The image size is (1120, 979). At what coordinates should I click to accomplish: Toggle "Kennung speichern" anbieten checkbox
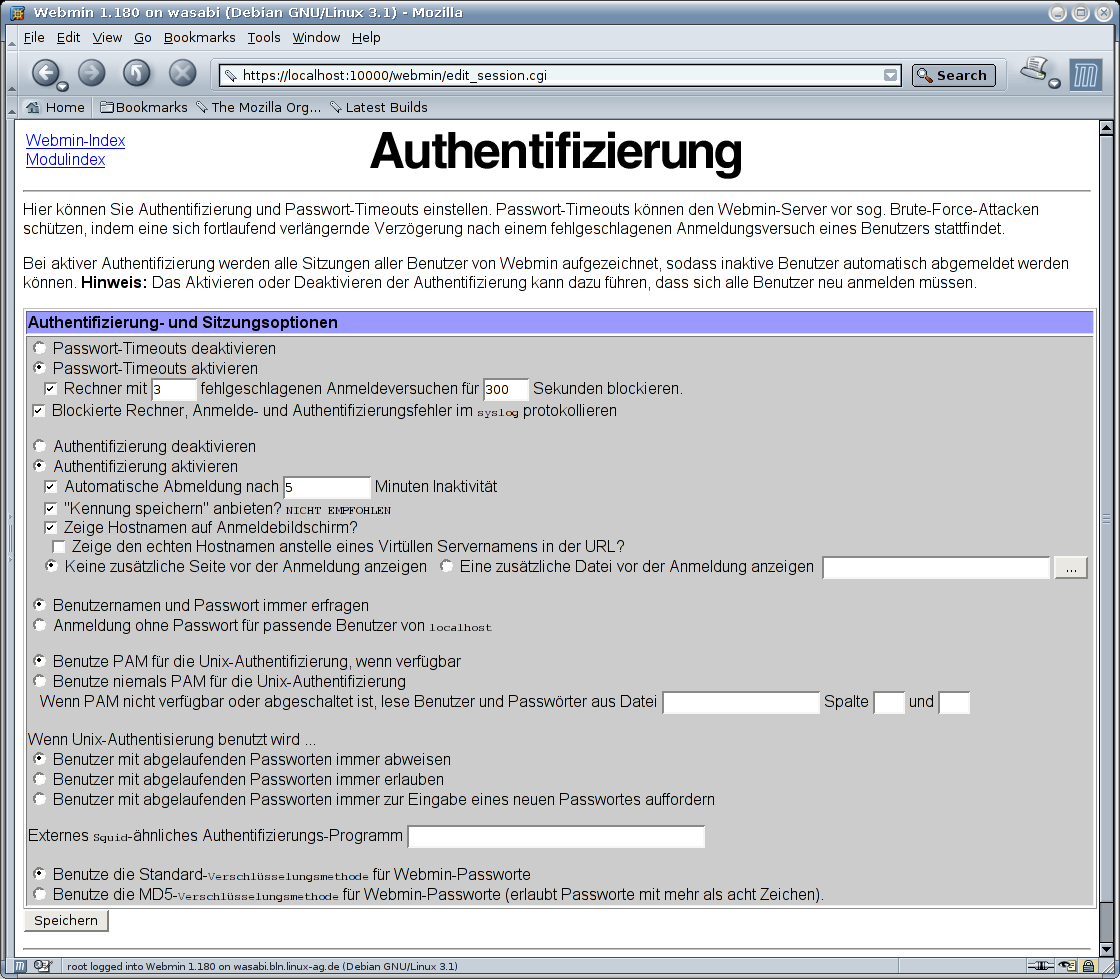[x=51, y=508]
